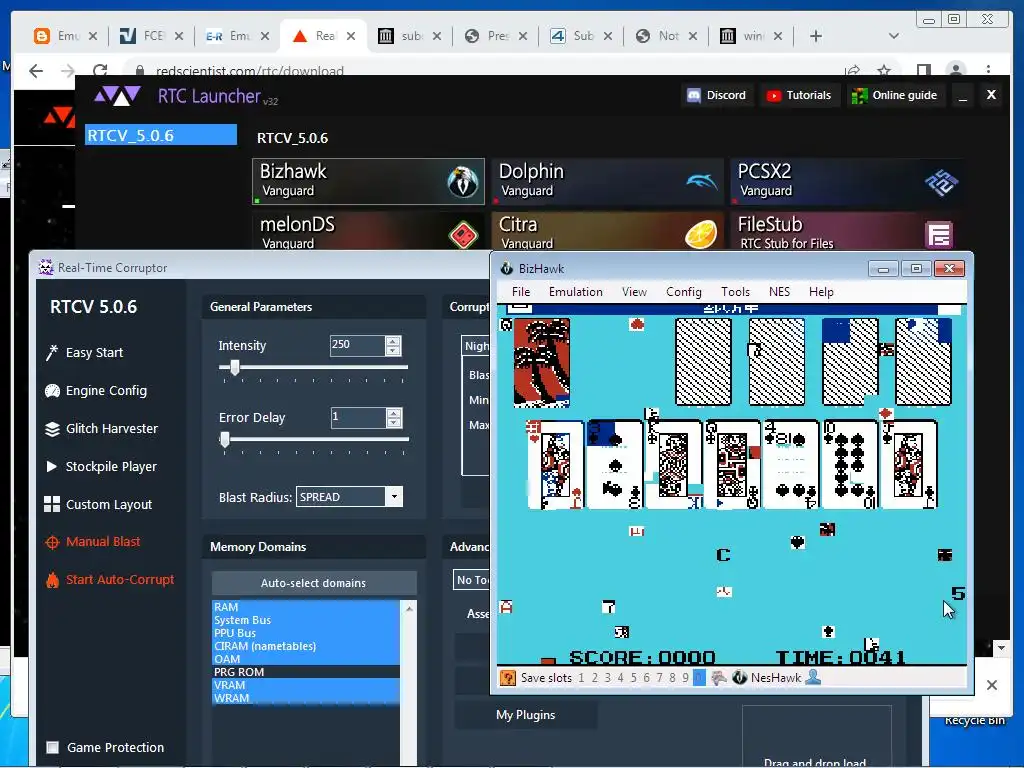The height and width of the screenshot is (768, 1024).
Task: Click the browser three-dot menu
Action: [x=989, y=71]
